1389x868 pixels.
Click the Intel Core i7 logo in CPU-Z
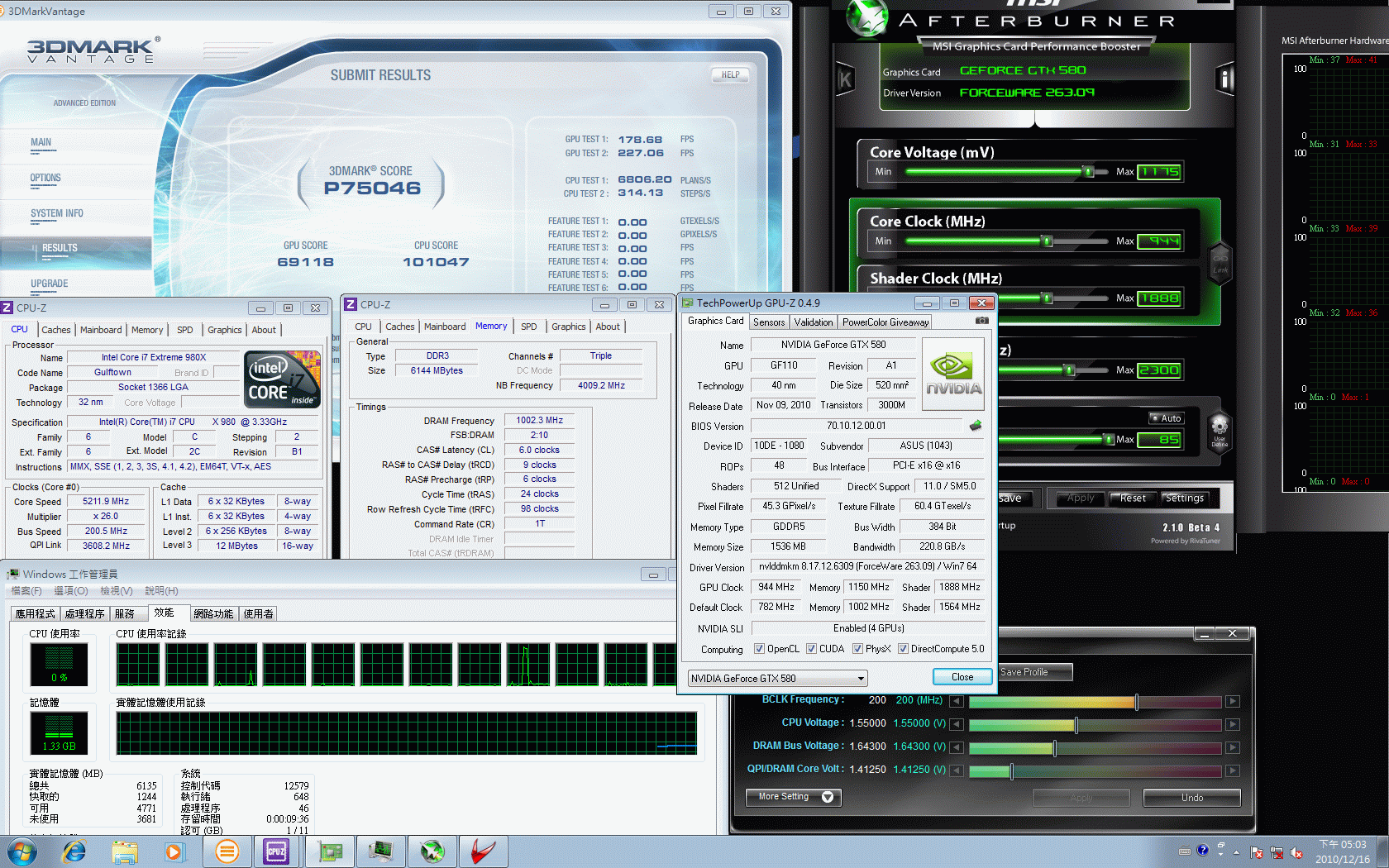[x=283, y=379]
